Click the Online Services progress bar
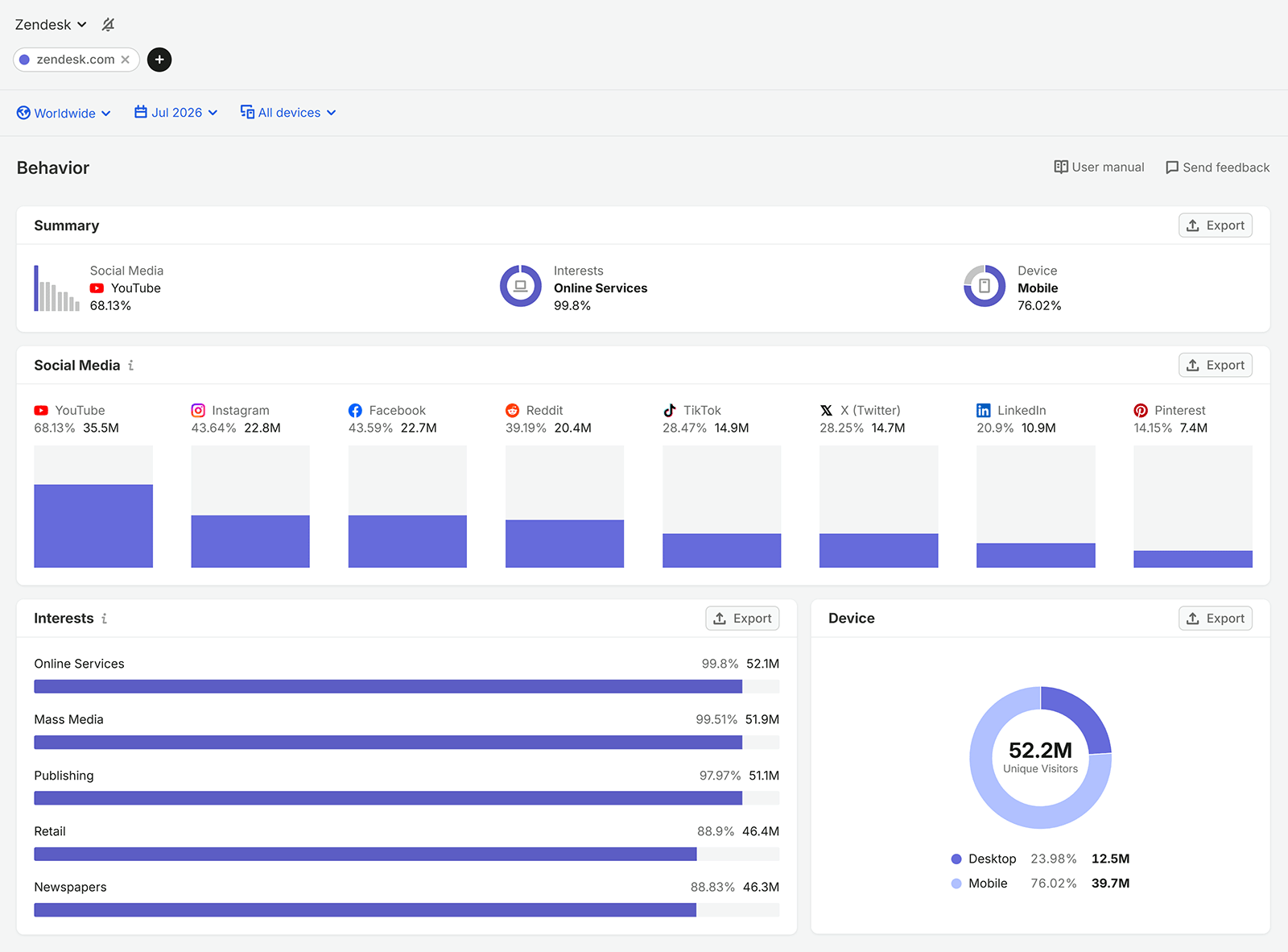The width and height of the screenshot is (1288, 952). [x=407, y=686]
